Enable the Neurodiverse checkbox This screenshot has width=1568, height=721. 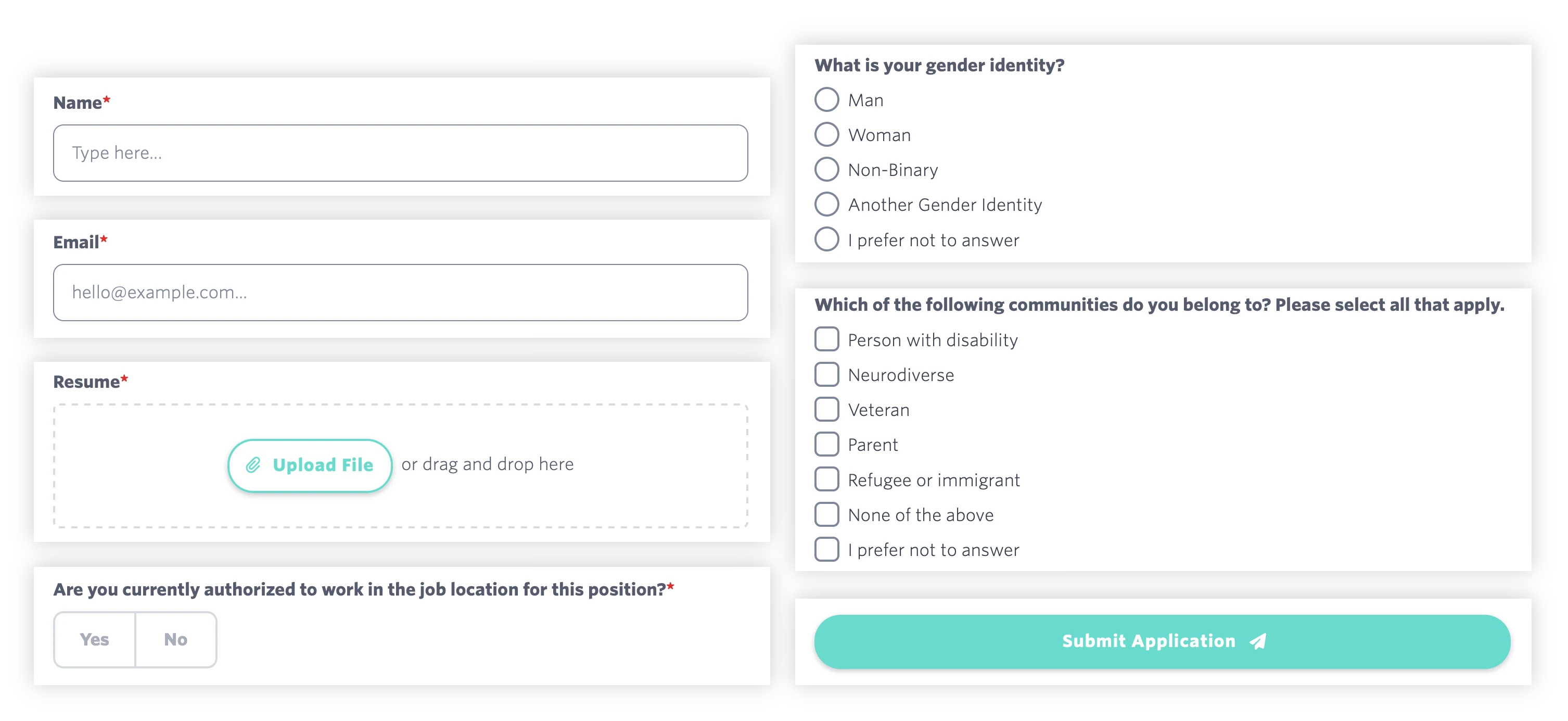coord(826,374)
